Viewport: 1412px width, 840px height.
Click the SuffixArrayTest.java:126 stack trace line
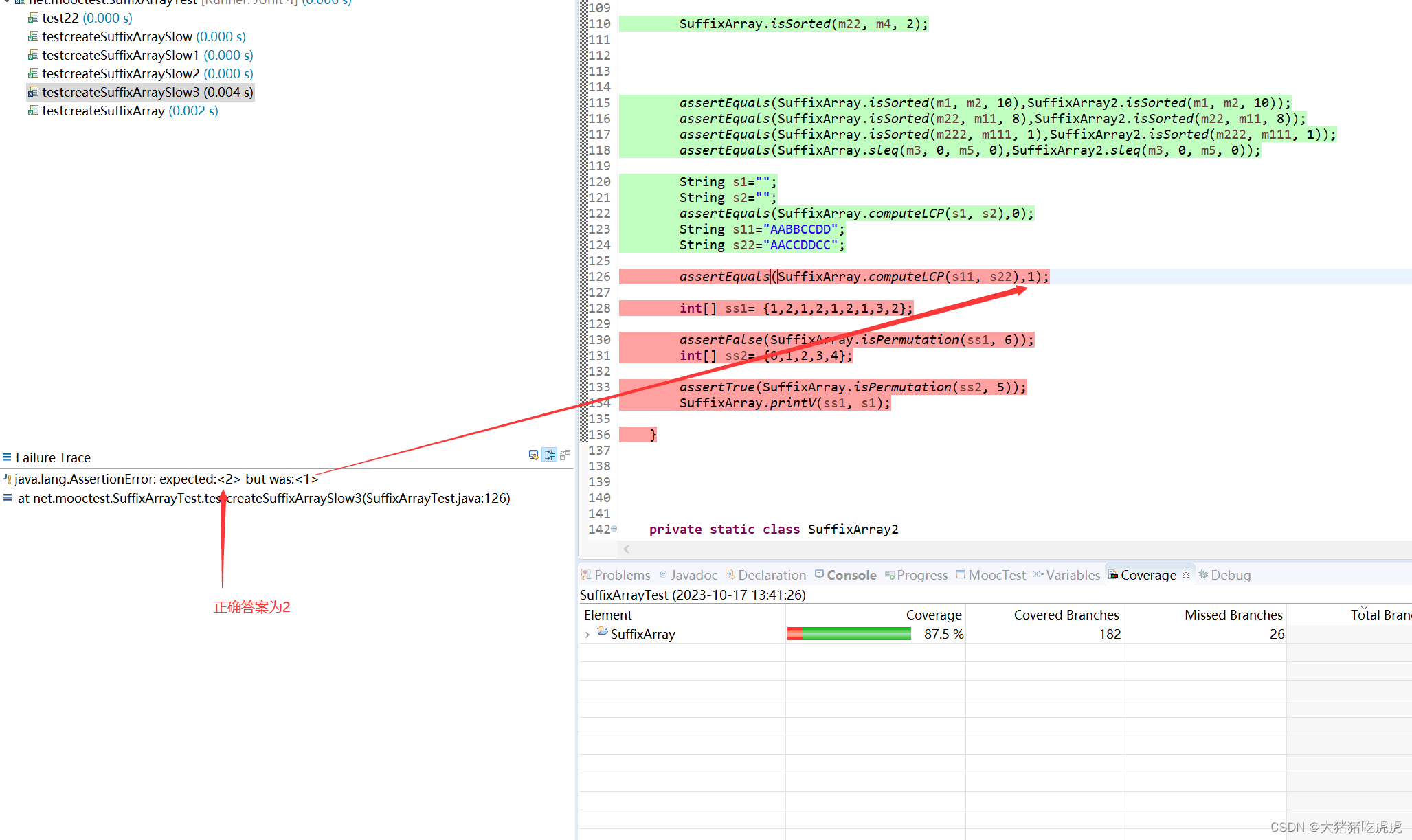264,498
